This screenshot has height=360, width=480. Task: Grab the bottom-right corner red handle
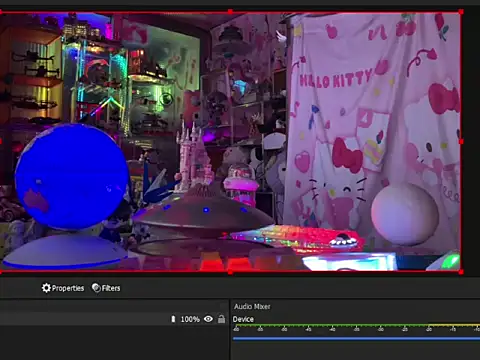pyautogui.click(x=461, y=272)
